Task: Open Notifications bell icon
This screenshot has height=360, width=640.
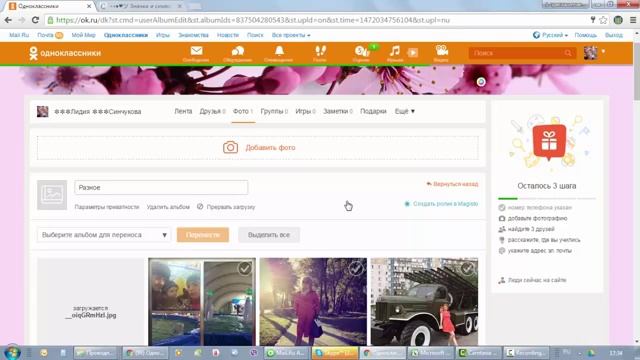Action: coord(279,51)
